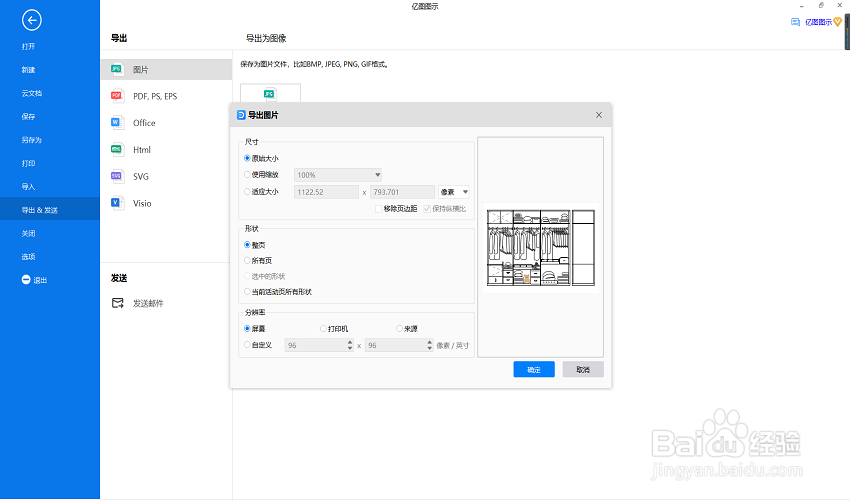Click the 确定 confirm button
This screenshot has height=500, width=850.
pos(534,369)
